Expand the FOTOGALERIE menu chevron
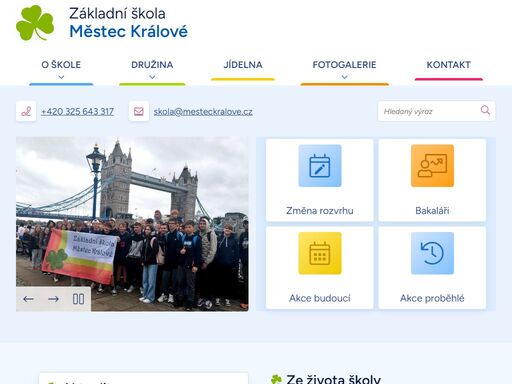 (x=344, y=77)
